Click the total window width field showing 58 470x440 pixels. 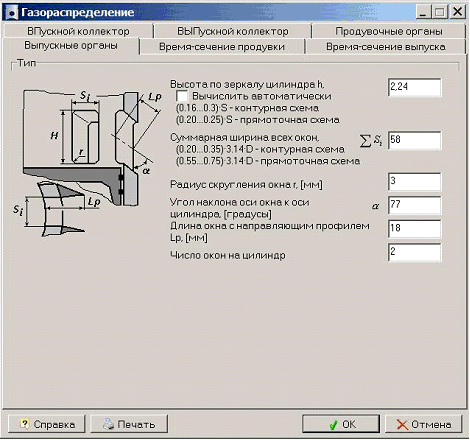coord(415,140)
